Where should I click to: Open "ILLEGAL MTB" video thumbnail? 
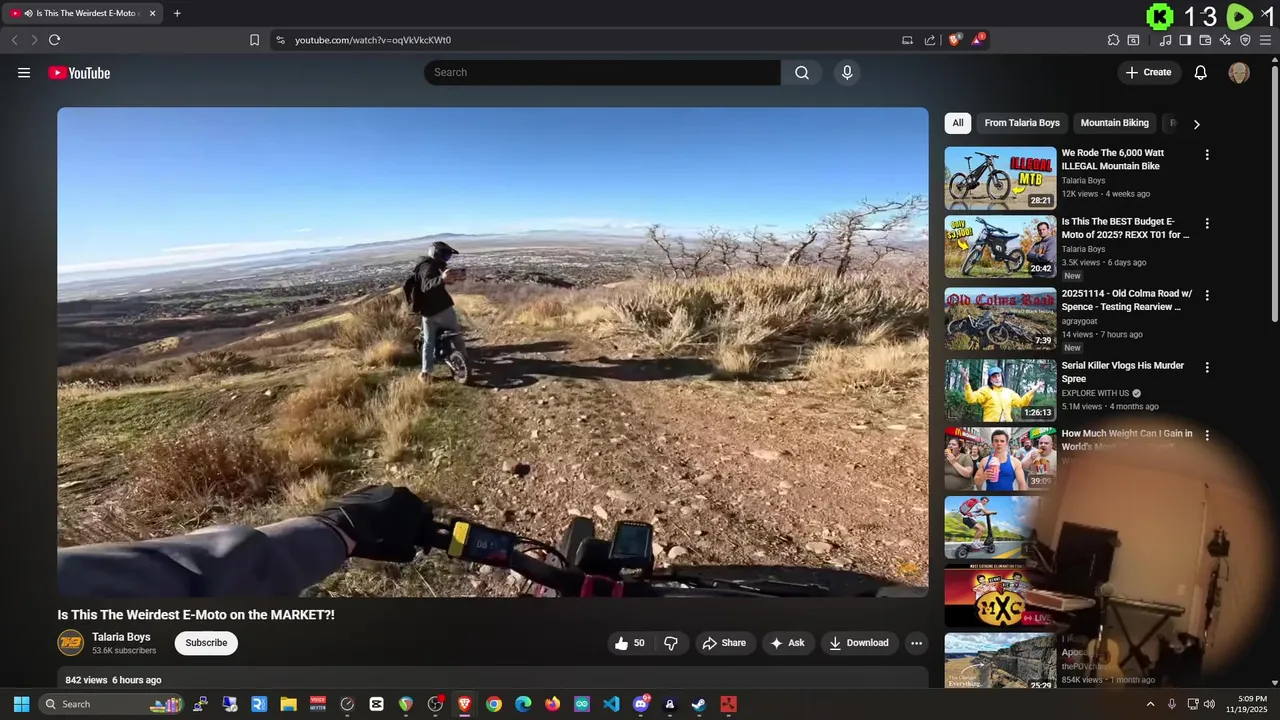(x=1000, y=178)
